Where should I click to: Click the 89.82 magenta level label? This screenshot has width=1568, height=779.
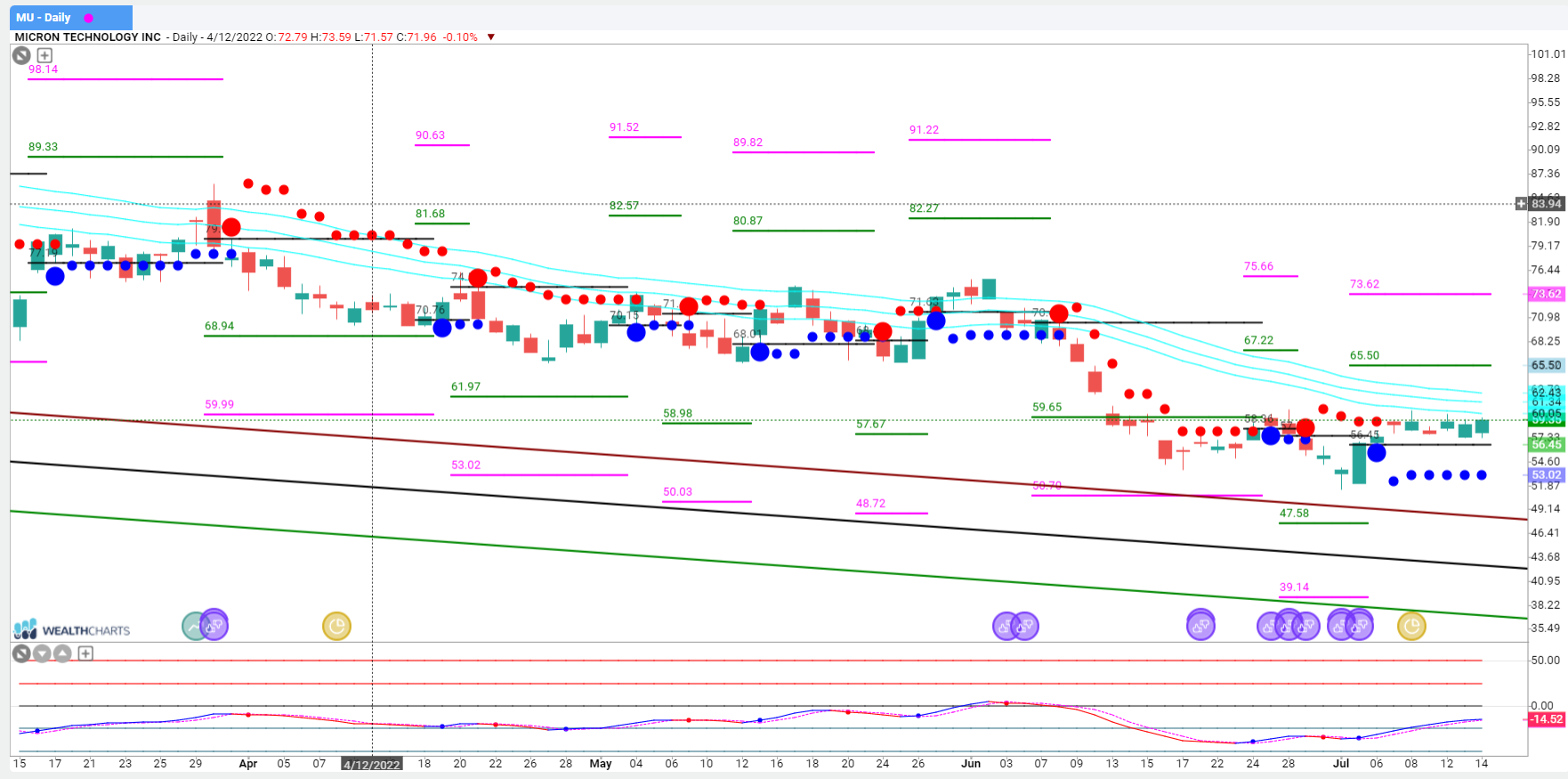pos(748,142)
